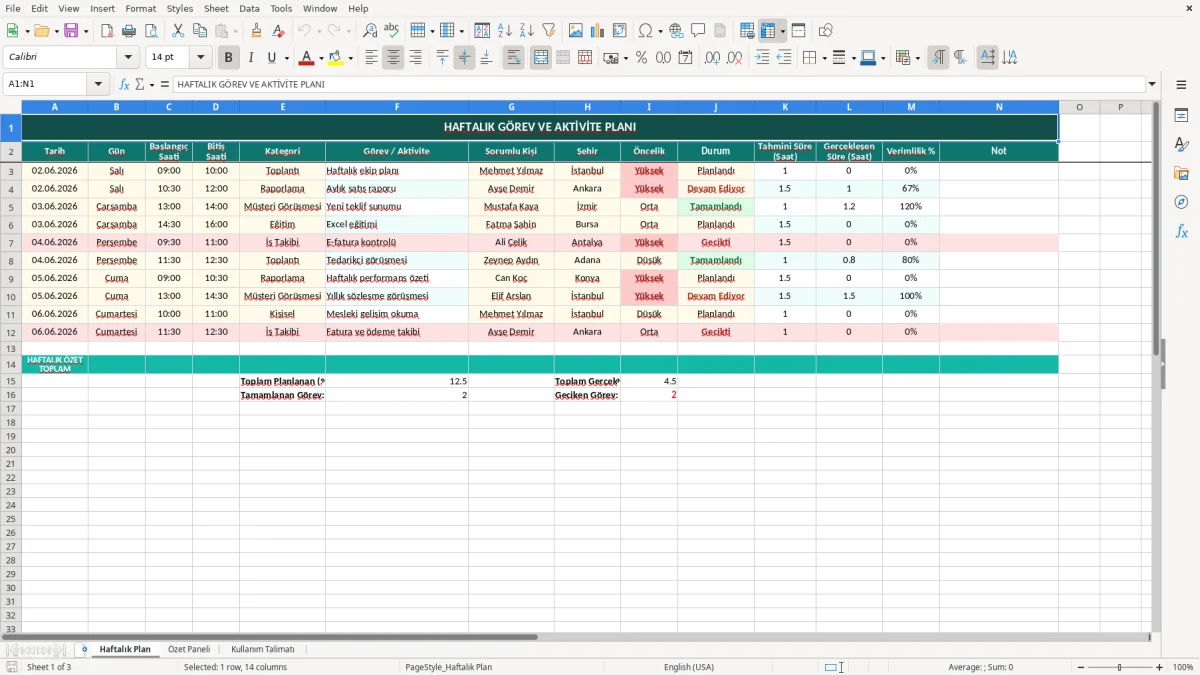Click the Save document icon
The width and height of the screenshot is (1200, 675).
click(71, 31)
